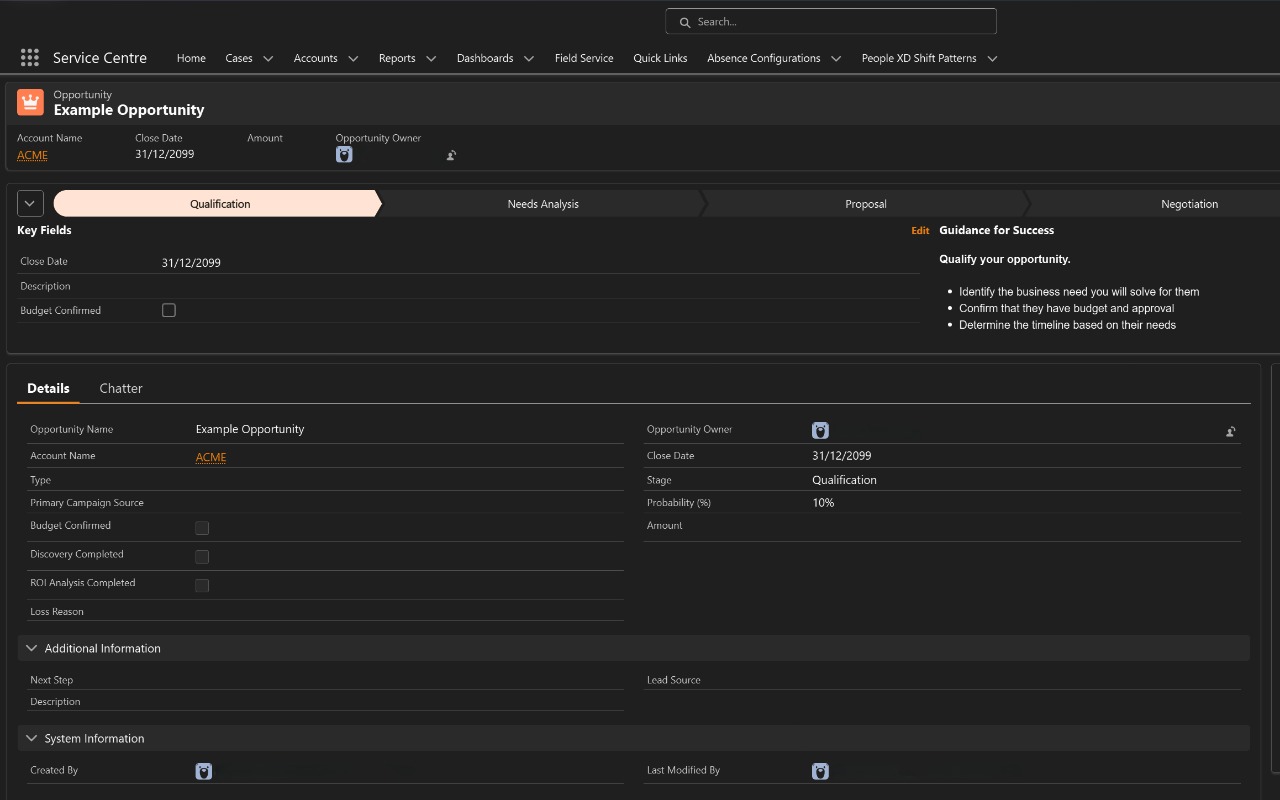
Task: Toggle Budget Confirmed checkbox in Details
Action: coord(202,528)
